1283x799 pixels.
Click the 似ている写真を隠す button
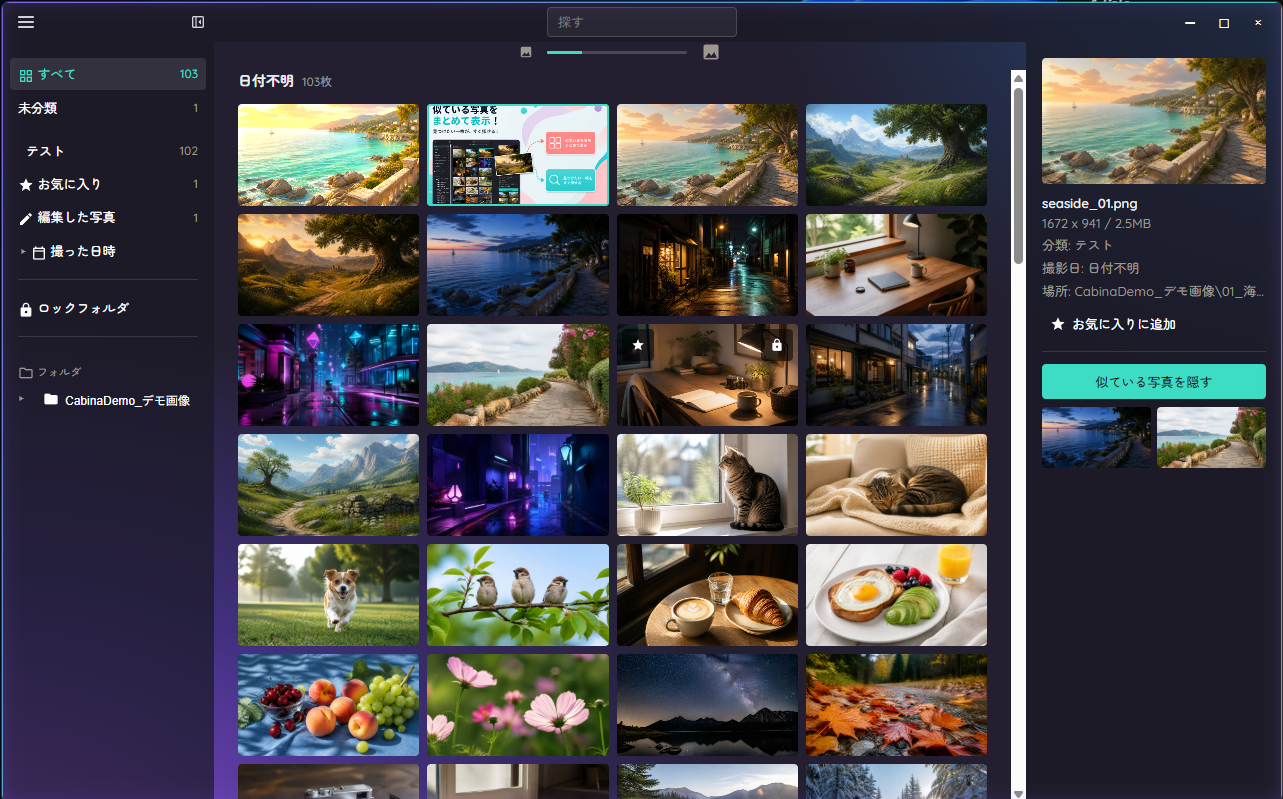click(x=1154, y=382)
